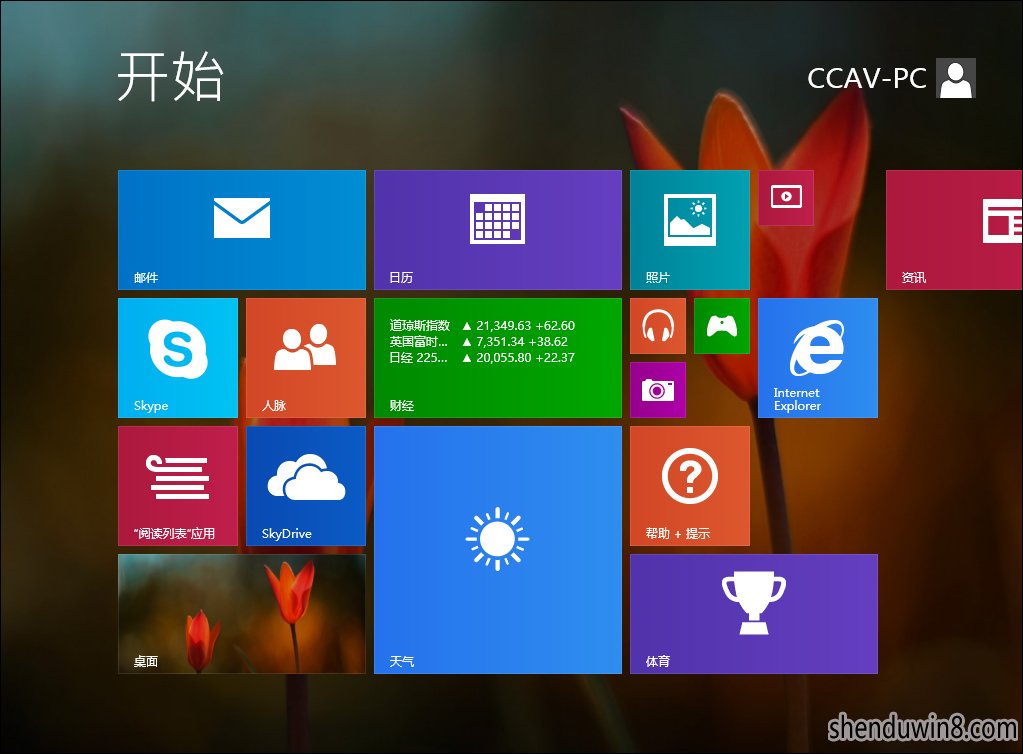Open the Weather (天气) tile
Image resolution: width=1023 pixels, height=754 pixels.
pyautogui.click(x=498, y=550)
